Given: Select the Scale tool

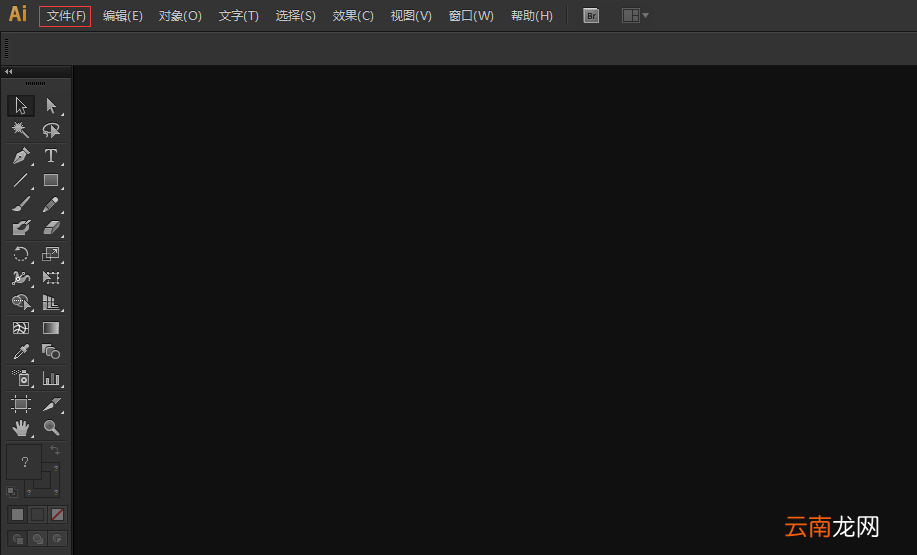Looking at the screenshot, I should coord(51,254).
